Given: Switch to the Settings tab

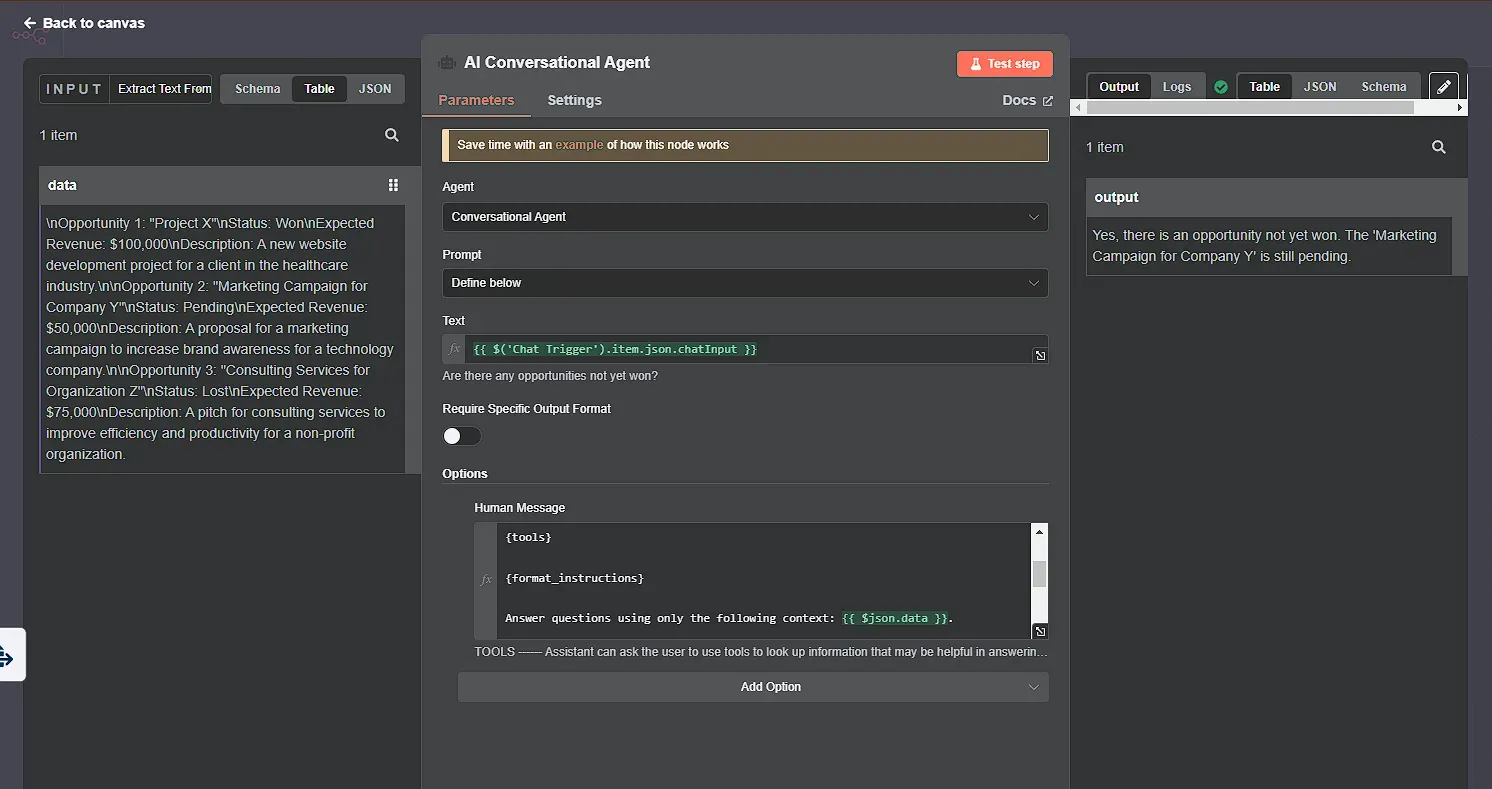Looking at the screenshot, I should tap(574, 100).
